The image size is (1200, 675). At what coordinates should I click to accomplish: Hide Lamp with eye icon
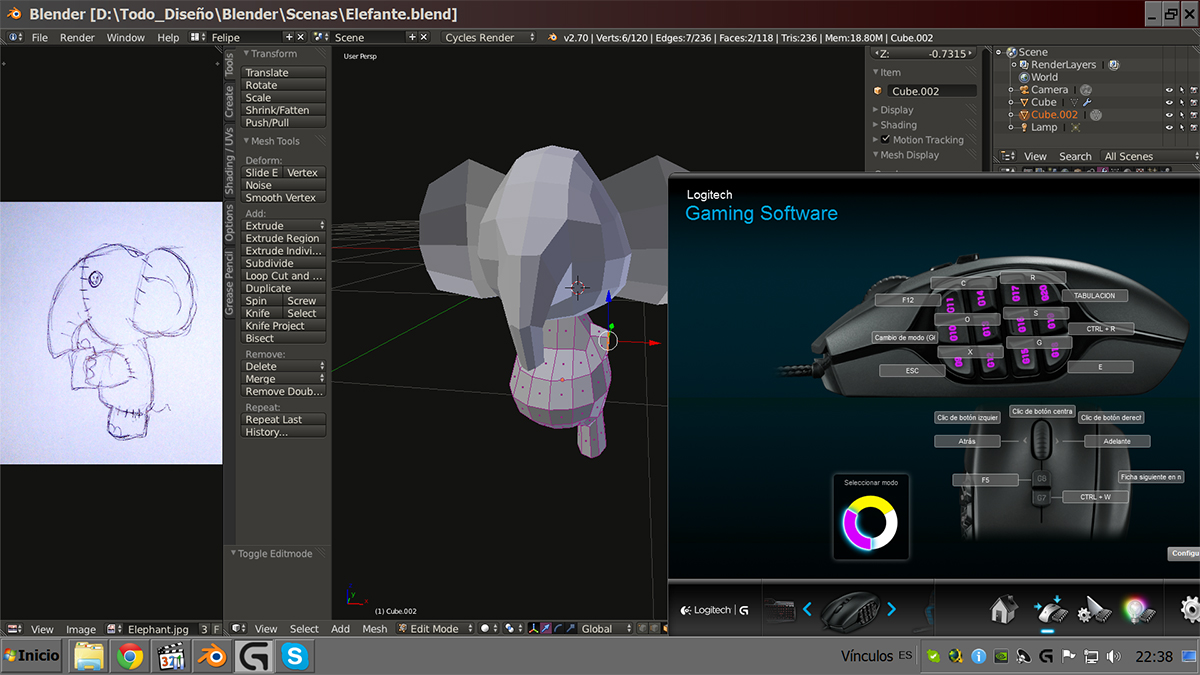[1169, 128]
